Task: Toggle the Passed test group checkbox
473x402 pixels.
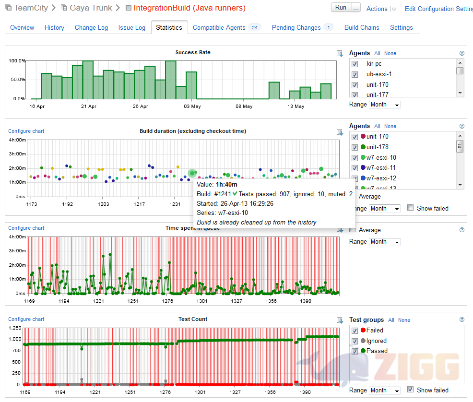Action: [355, 351]
